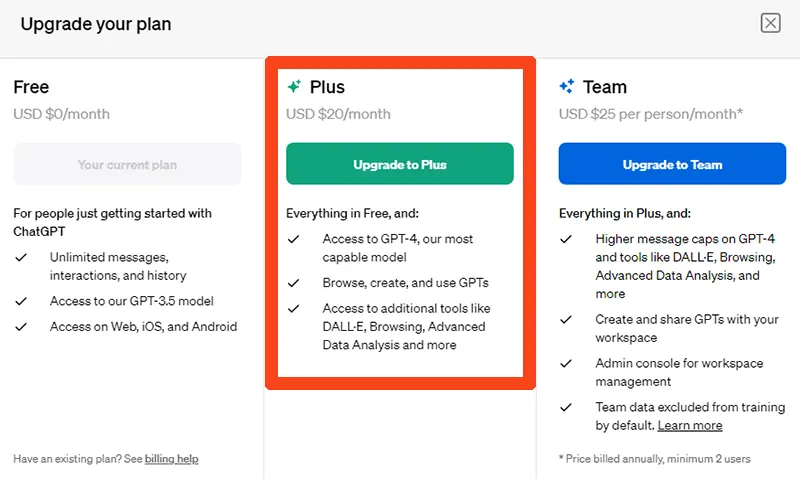Click the Upgrade your plan title
Viewport: 800px width, 479px height.
(96, 24)
